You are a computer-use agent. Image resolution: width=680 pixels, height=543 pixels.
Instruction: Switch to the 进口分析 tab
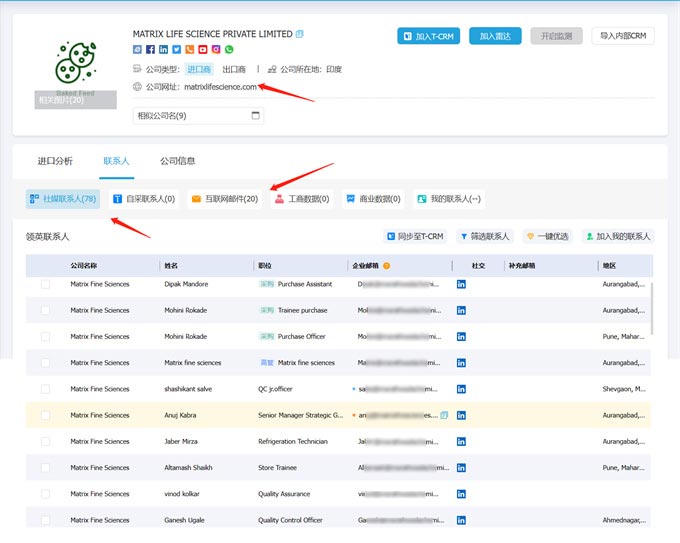click(55, 161)
